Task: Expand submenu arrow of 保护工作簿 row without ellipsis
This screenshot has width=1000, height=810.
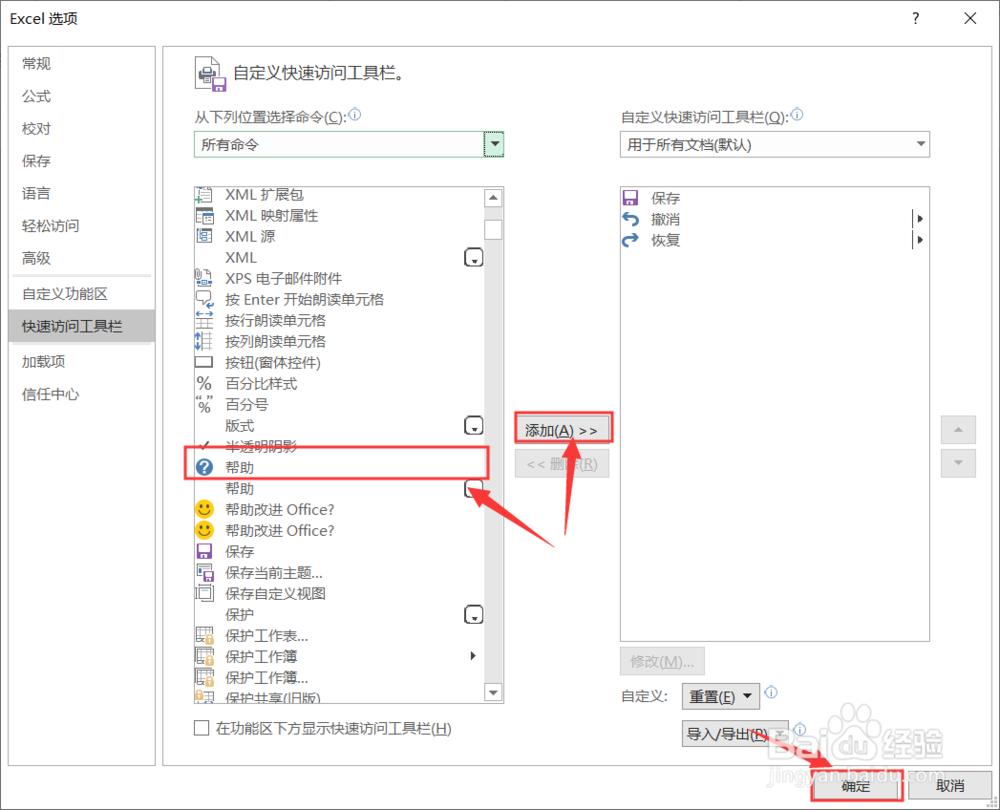Action: pyautogui.click(x=473, y=656)
